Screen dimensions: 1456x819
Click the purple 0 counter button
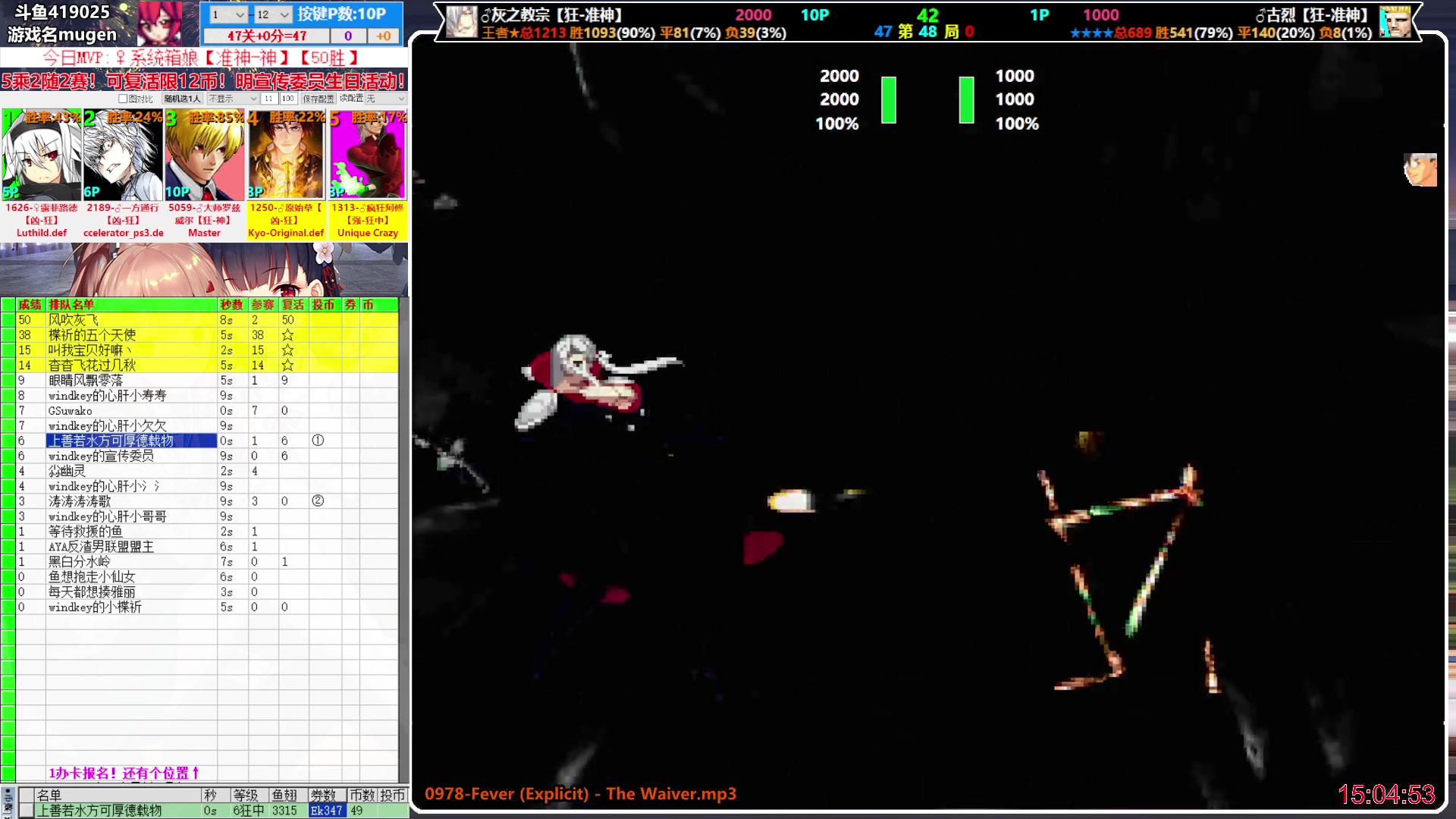pyautogui.click(x=348, y=36)
